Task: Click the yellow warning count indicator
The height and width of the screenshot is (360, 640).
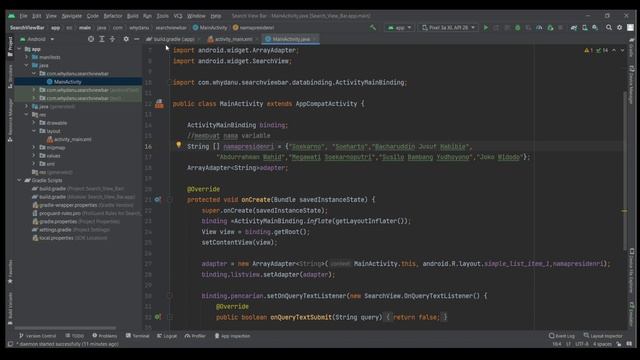Action: point(589,50)
